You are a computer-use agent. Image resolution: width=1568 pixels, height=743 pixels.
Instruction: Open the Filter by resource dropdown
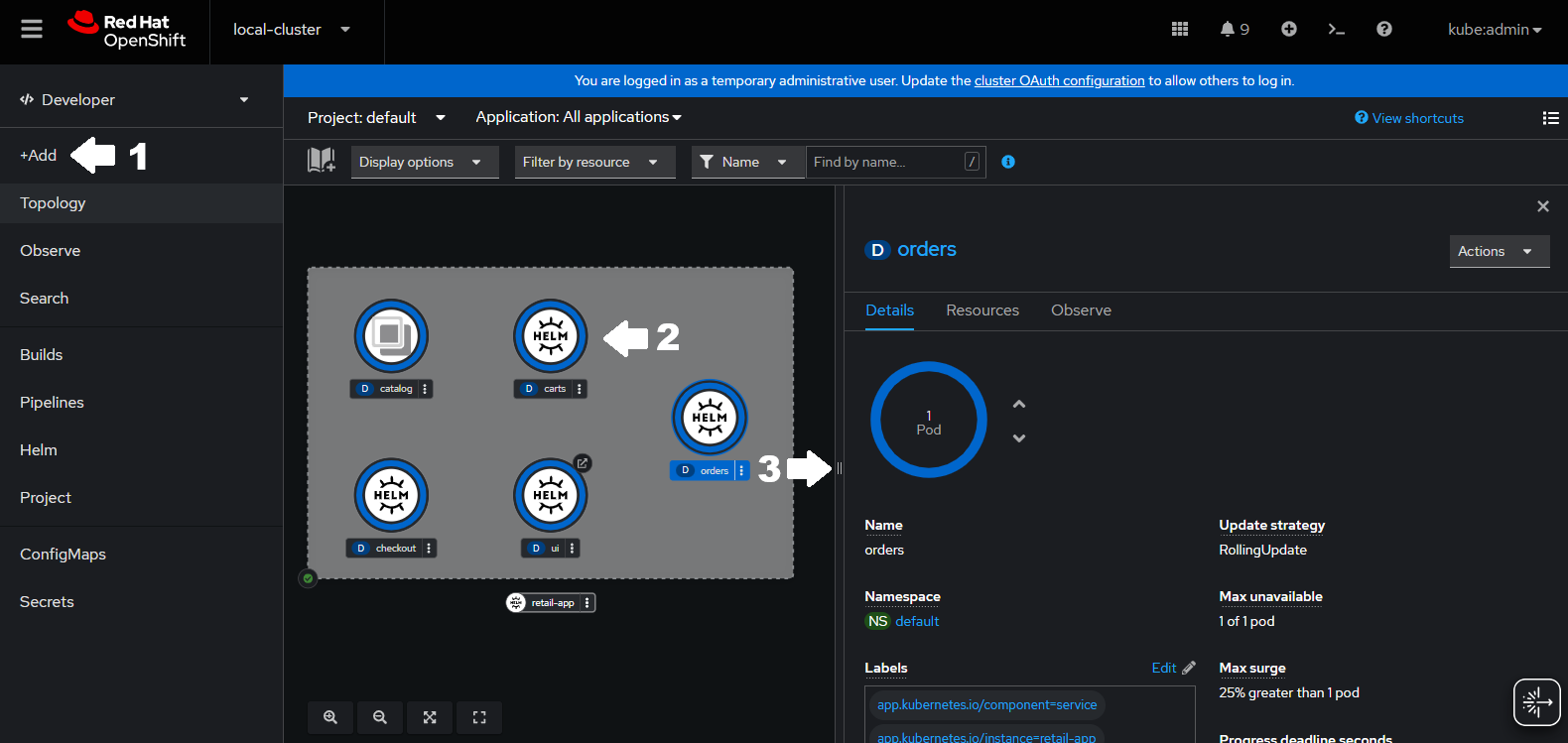tap(589, 162)
